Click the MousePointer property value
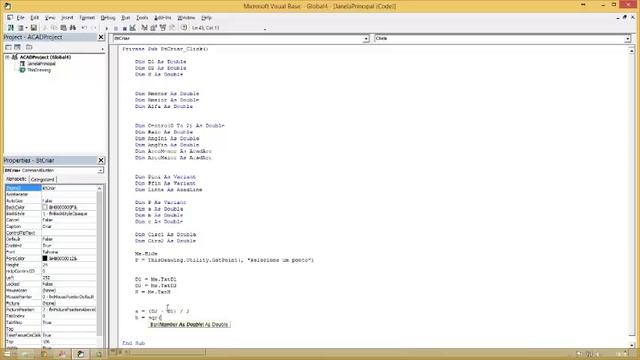Screen dimensions: 640x360 point(69,297)
